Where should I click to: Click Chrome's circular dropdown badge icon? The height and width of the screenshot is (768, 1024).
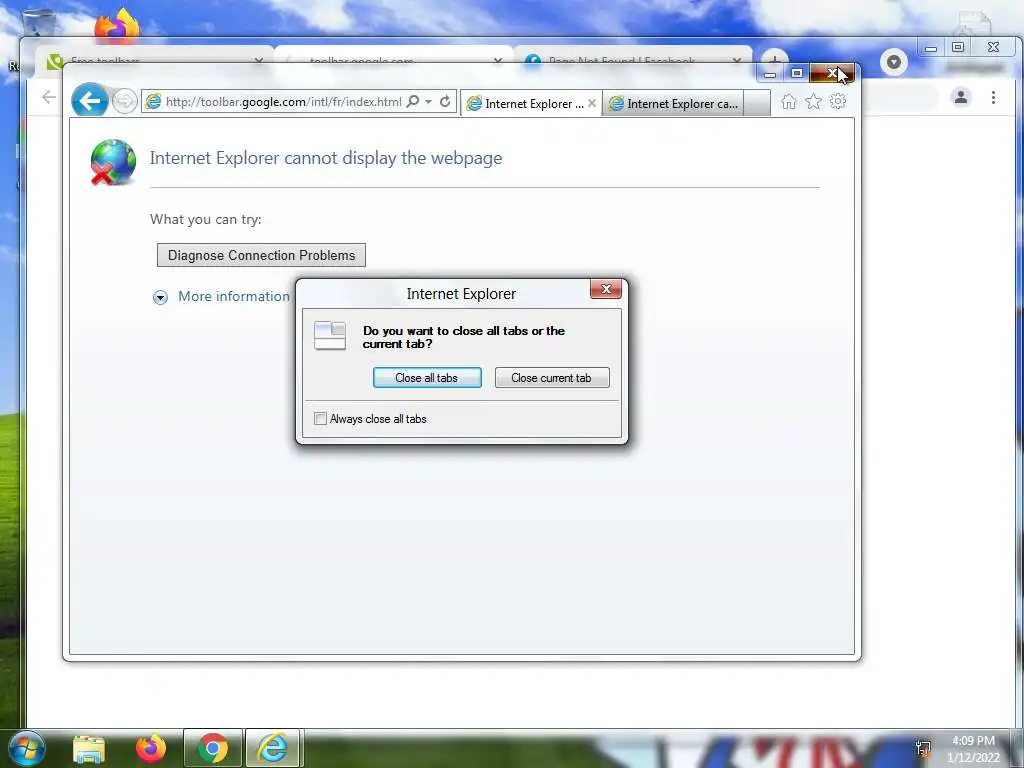point(893,62)
